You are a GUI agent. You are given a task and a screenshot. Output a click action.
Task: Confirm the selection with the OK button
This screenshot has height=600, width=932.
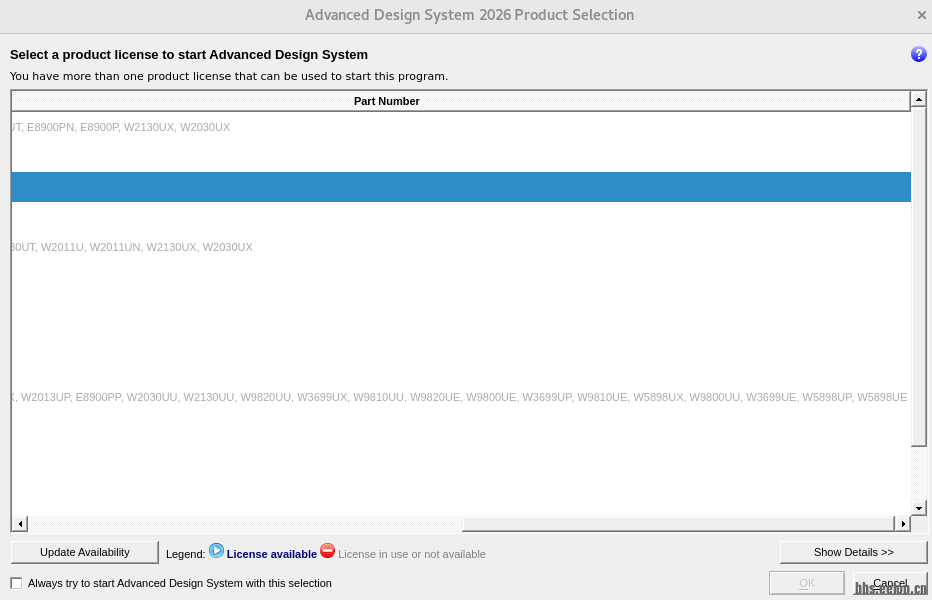807,583
